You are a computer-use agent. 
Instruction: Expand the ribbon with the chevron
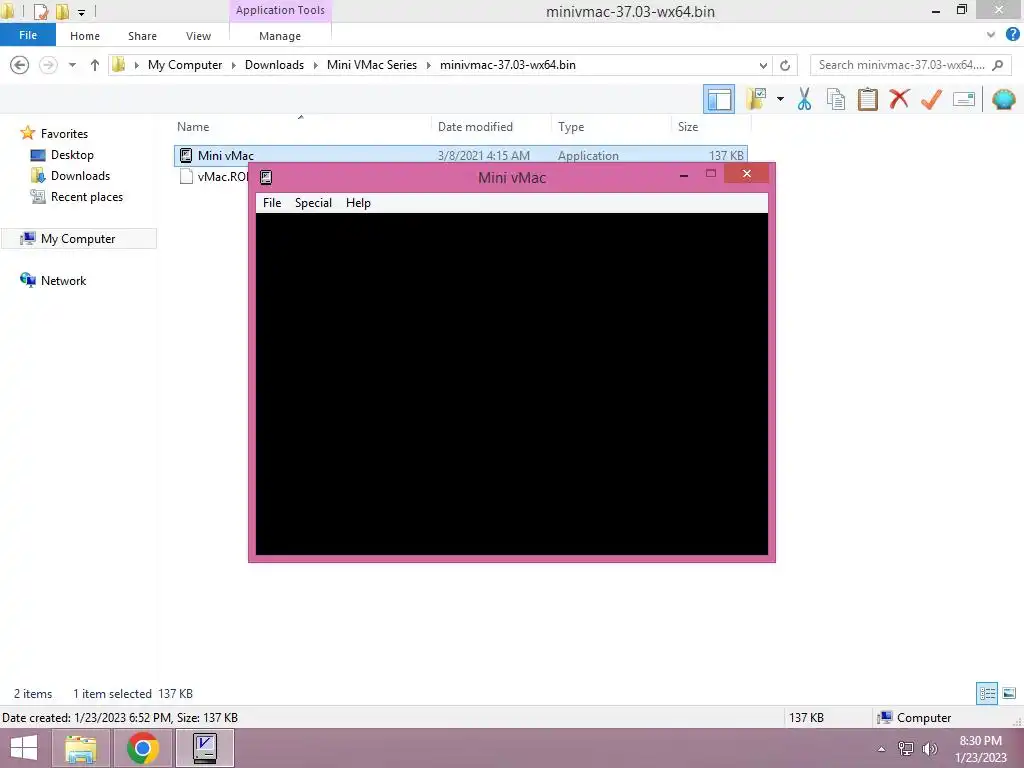[x=991, y=35]
